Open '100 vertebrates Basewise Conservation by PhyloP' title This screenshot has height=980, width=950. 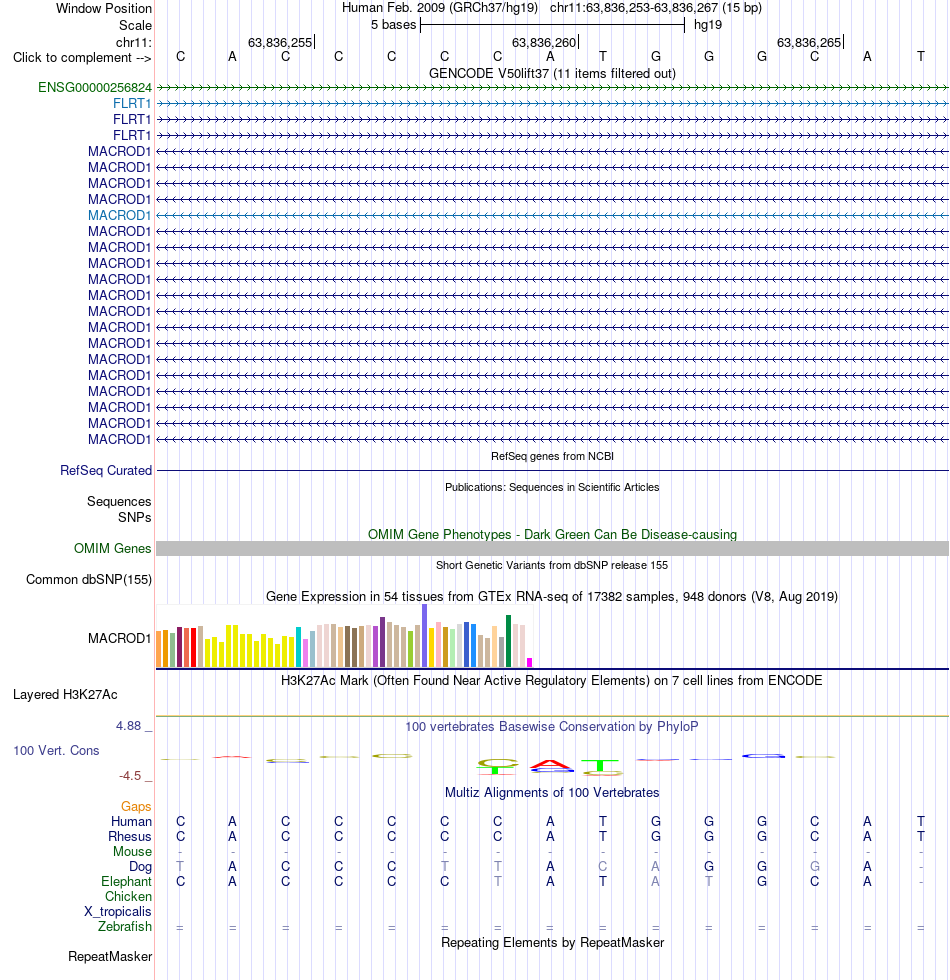tap(552, 726)
